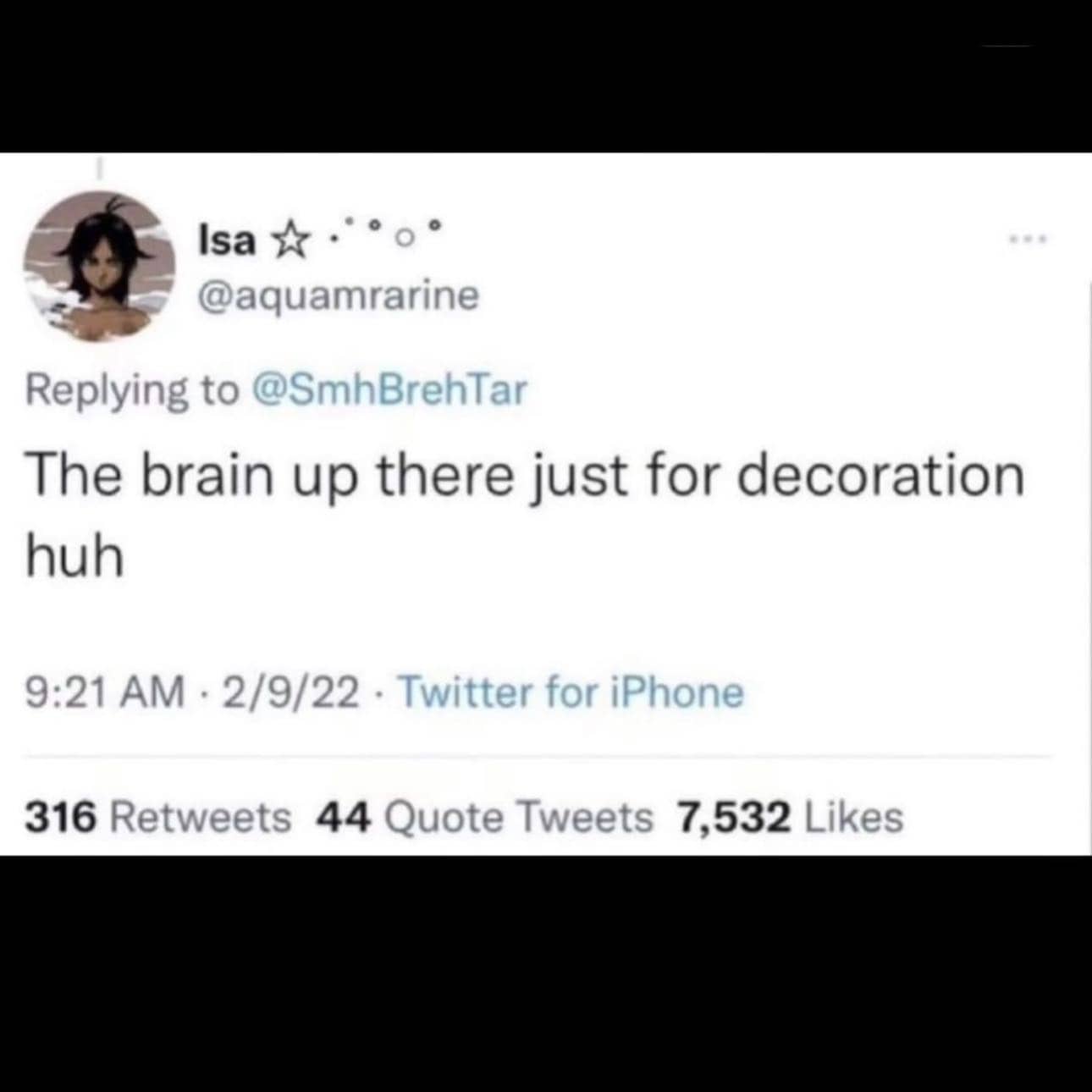Open the @aquamrarine handle
This screenshot has width=1092, height=1092.
pyautogui.click(x=338, y=295)
